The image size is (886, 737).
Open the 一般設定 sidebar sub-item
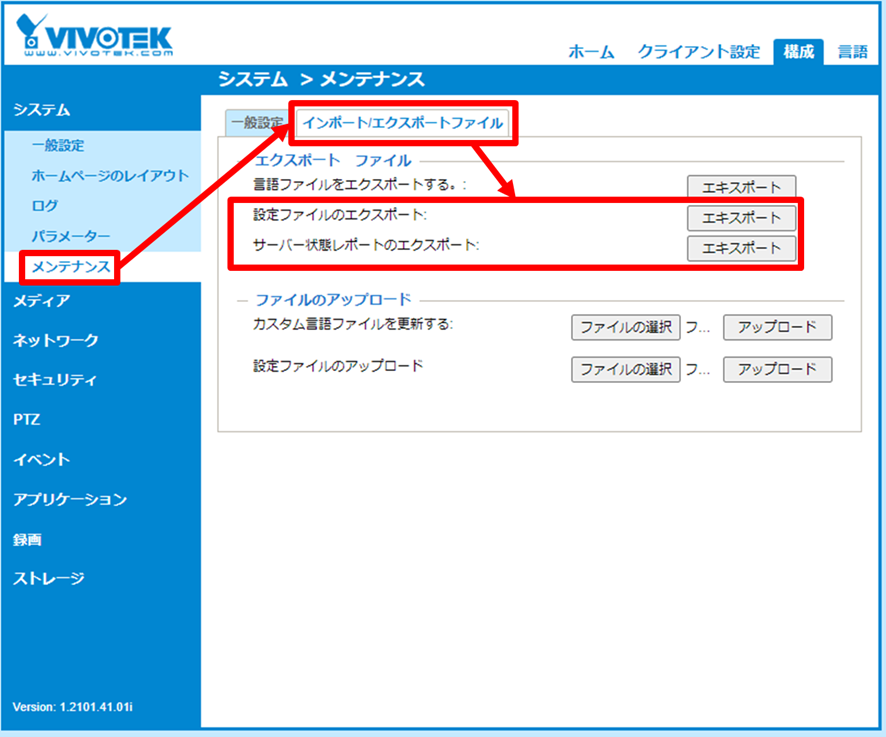pos(58,146)
